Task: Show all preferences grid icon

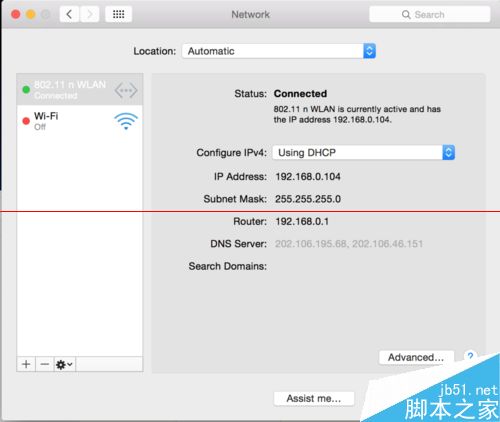Action: [x=118, y=14]
